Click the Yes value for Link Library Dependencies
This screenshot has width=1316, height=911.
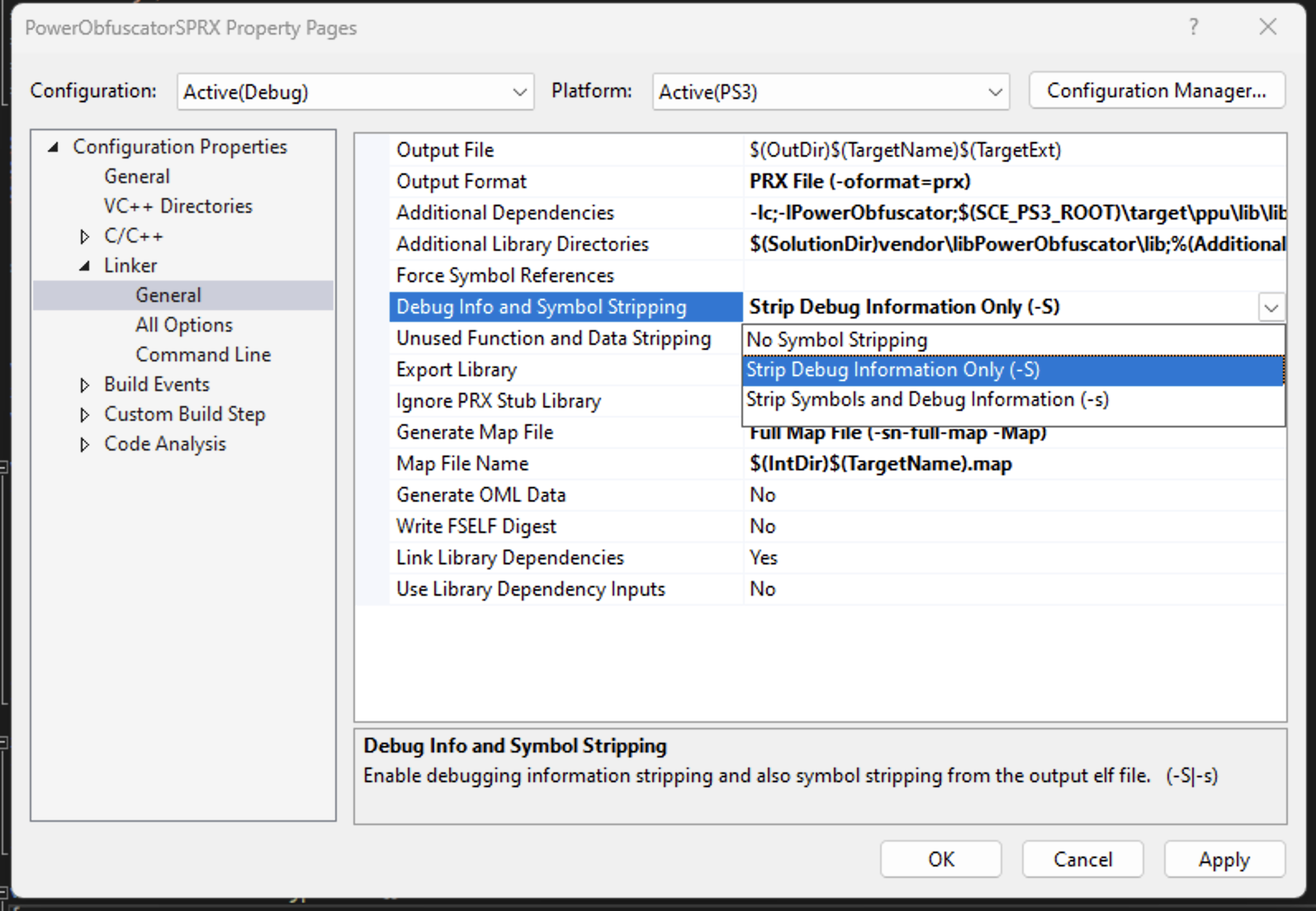coord(764,558)
